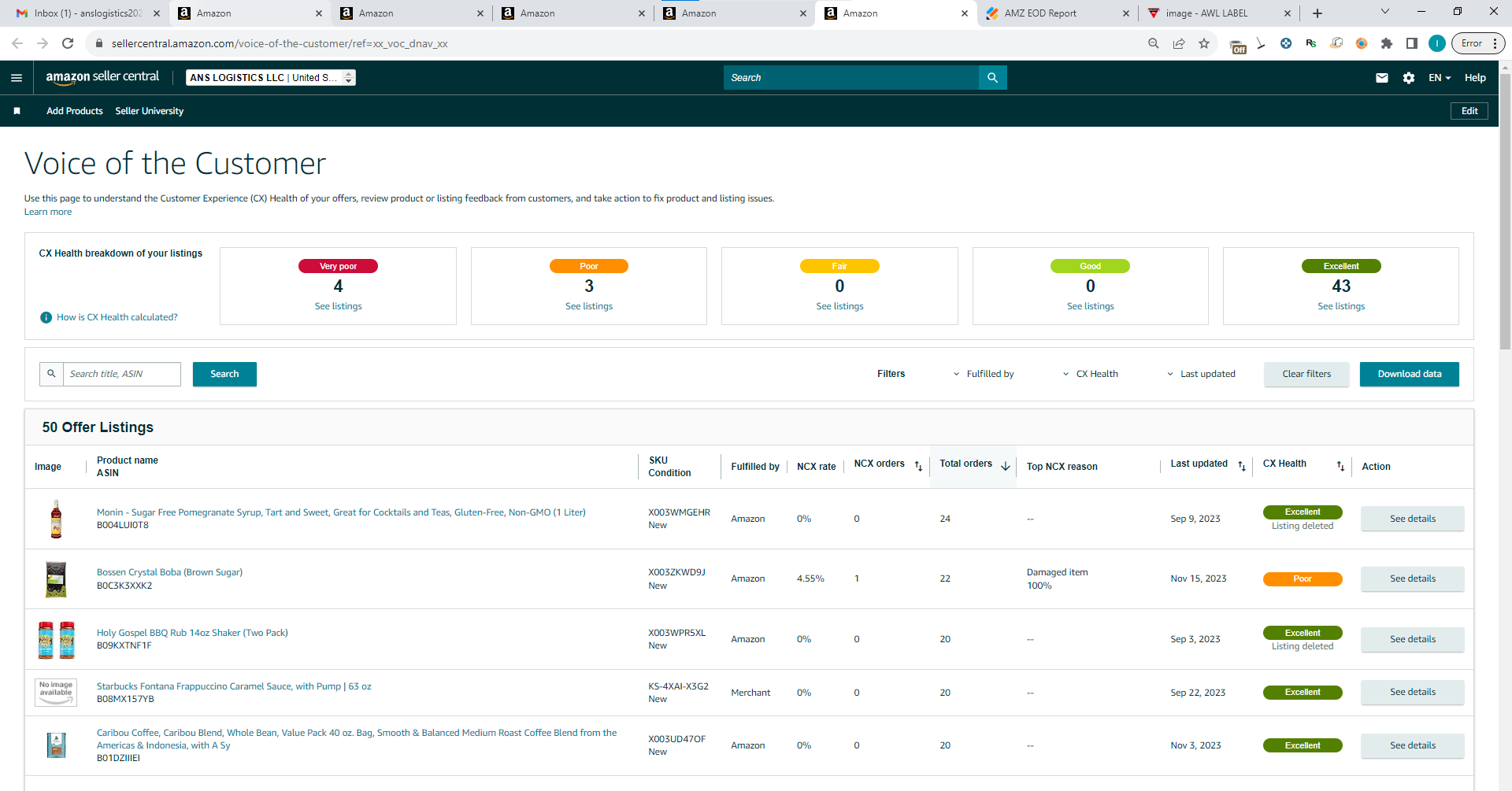The width and height of the screenshot is (1512, 791).
Task: Open Seller University in the nav bar
Action: (150, 111)
